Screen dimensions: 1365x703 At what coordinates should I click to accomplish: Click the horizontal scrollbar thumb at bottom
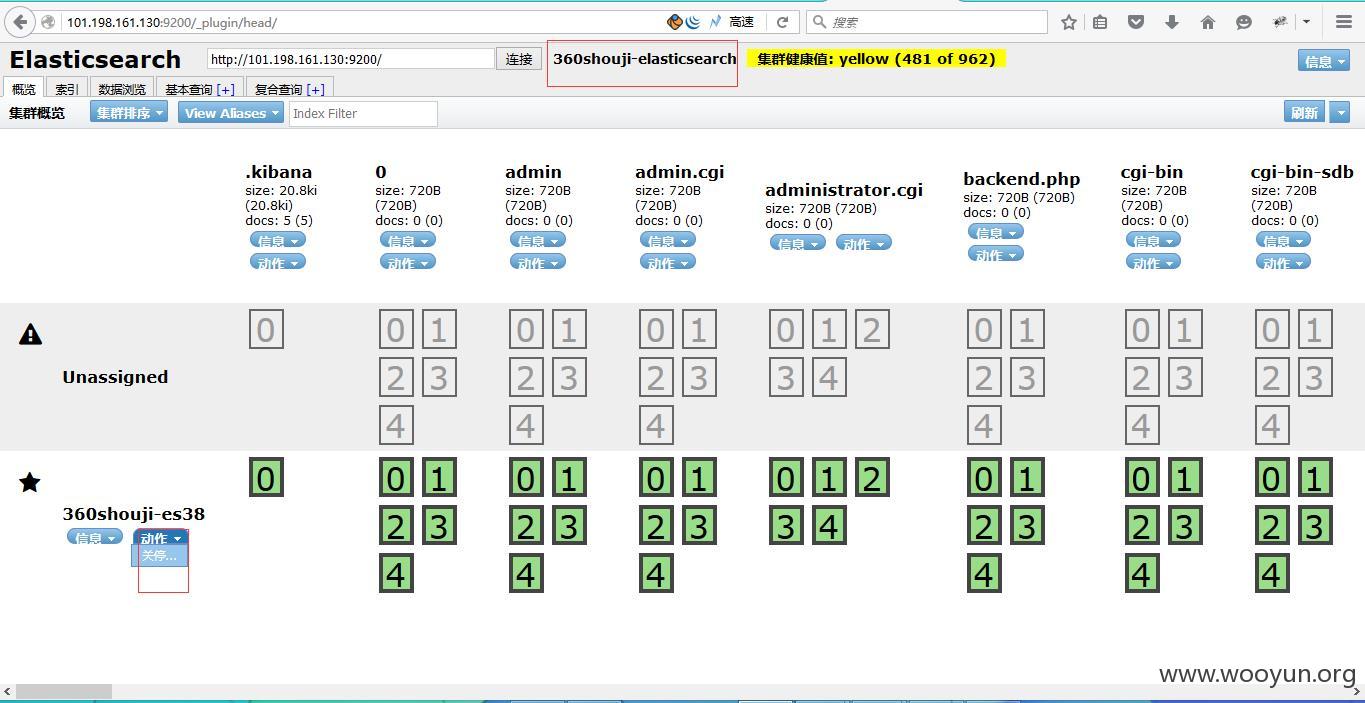pyautogui.click(x=64, y=691)
